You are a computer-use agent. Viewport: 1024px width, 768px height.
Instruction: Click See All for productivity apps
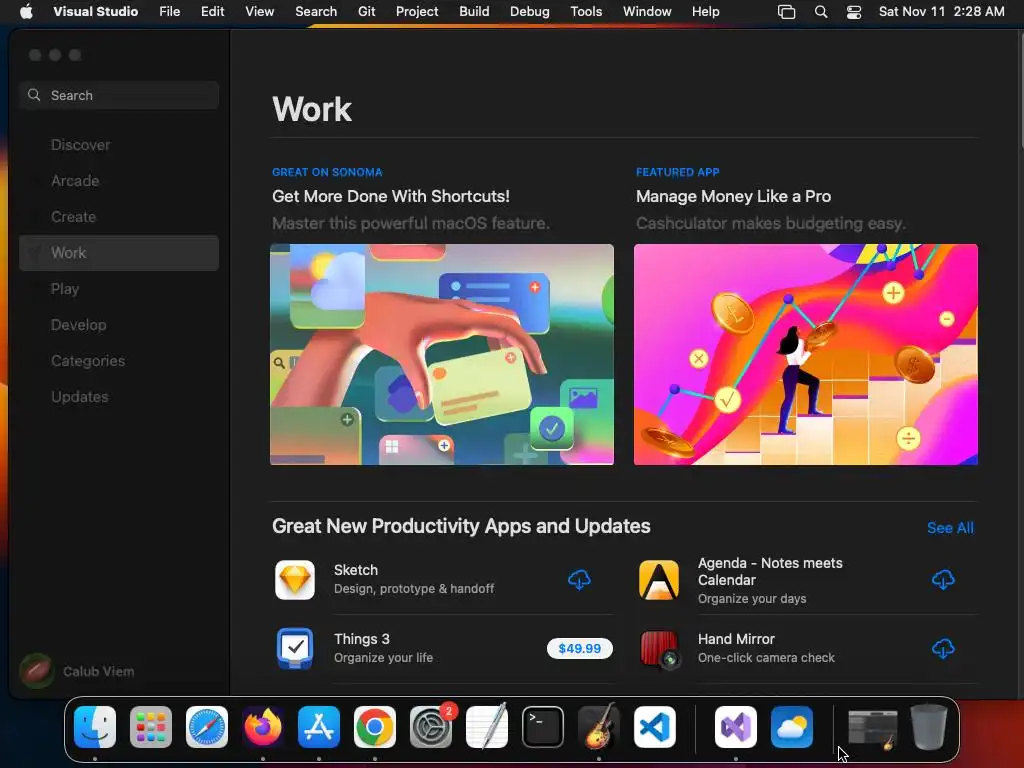[x=950, y=528]
